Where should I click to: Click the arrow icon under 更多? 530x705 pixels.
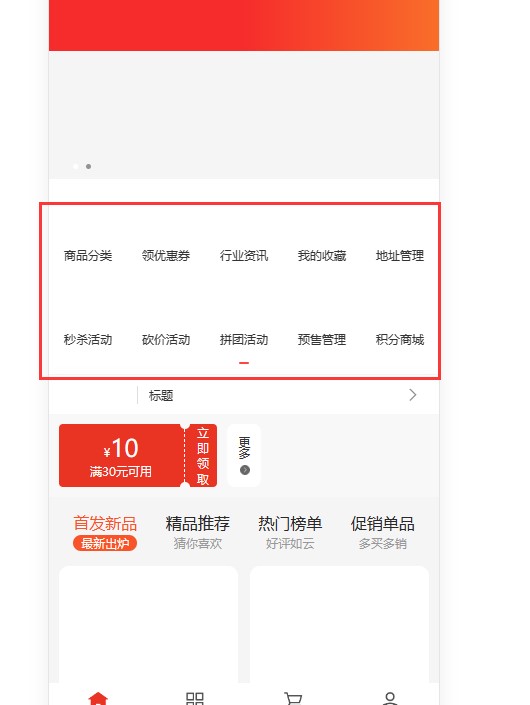[245, 470]
